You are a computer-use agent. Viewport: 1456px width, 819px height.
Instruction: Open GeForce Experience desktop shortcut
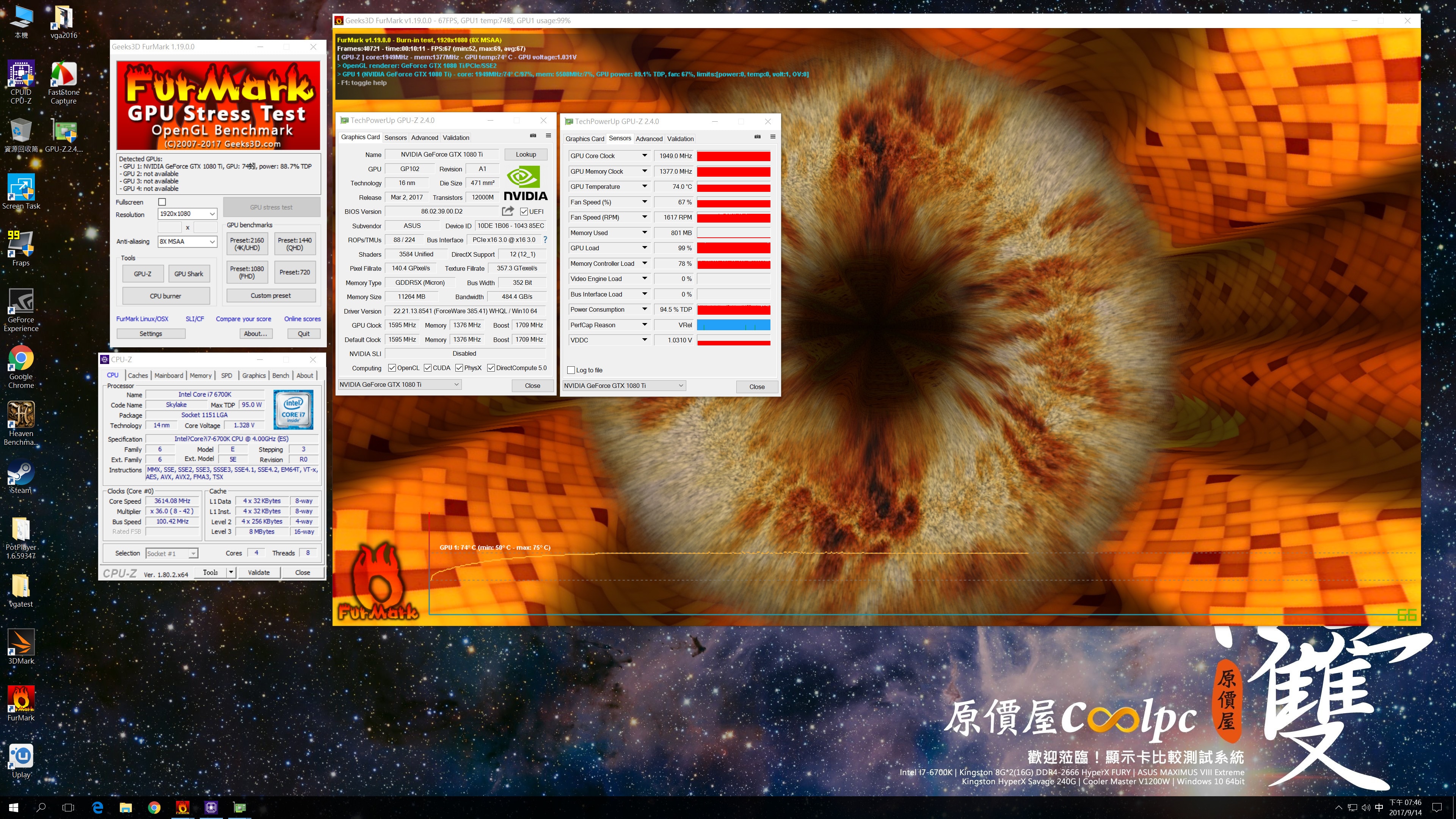coord(21,309)
